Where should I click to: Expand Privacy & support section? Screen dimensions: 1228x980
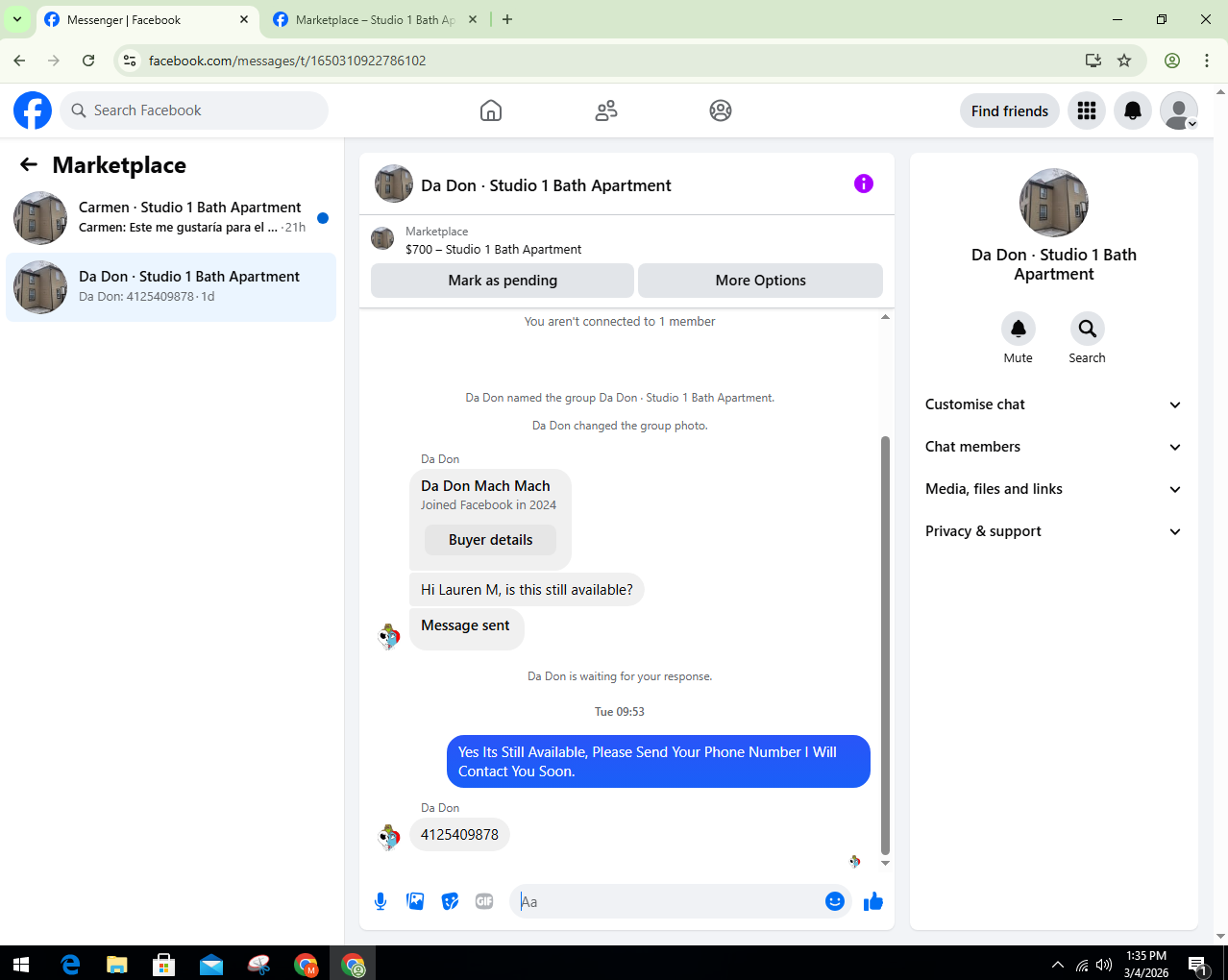1054,531
